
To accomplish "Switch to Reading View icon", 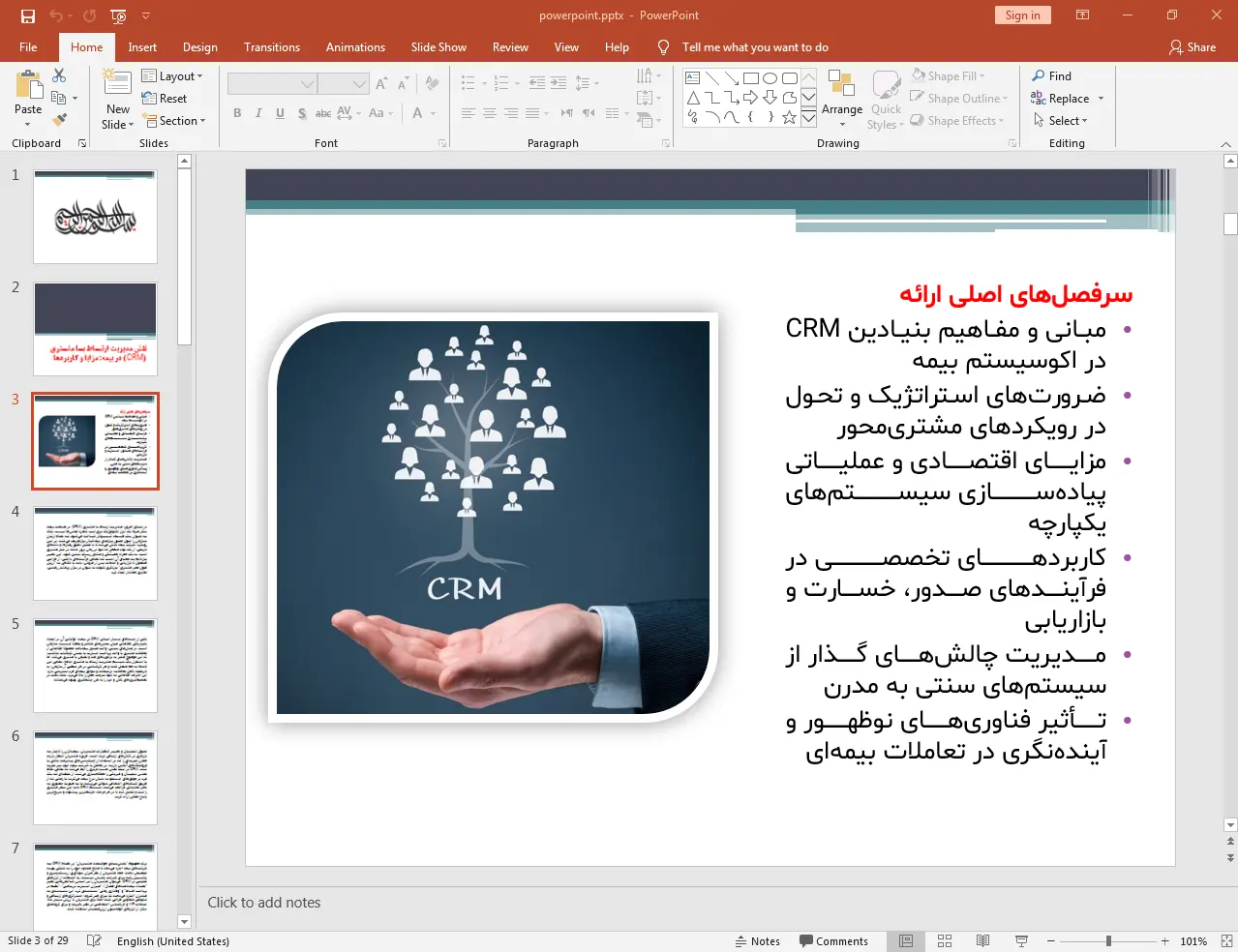I will (x=982, y=940).
